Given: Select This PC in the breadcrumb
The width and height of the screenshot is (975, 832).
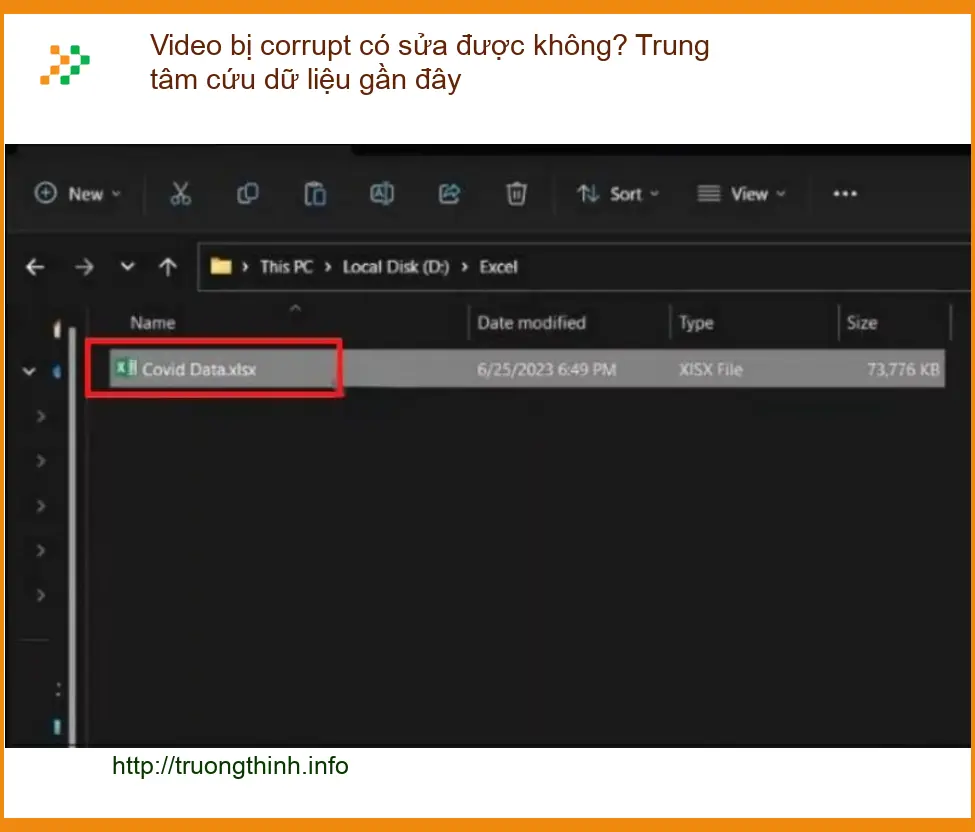Looking at the screenshot, I should [286, 267].
